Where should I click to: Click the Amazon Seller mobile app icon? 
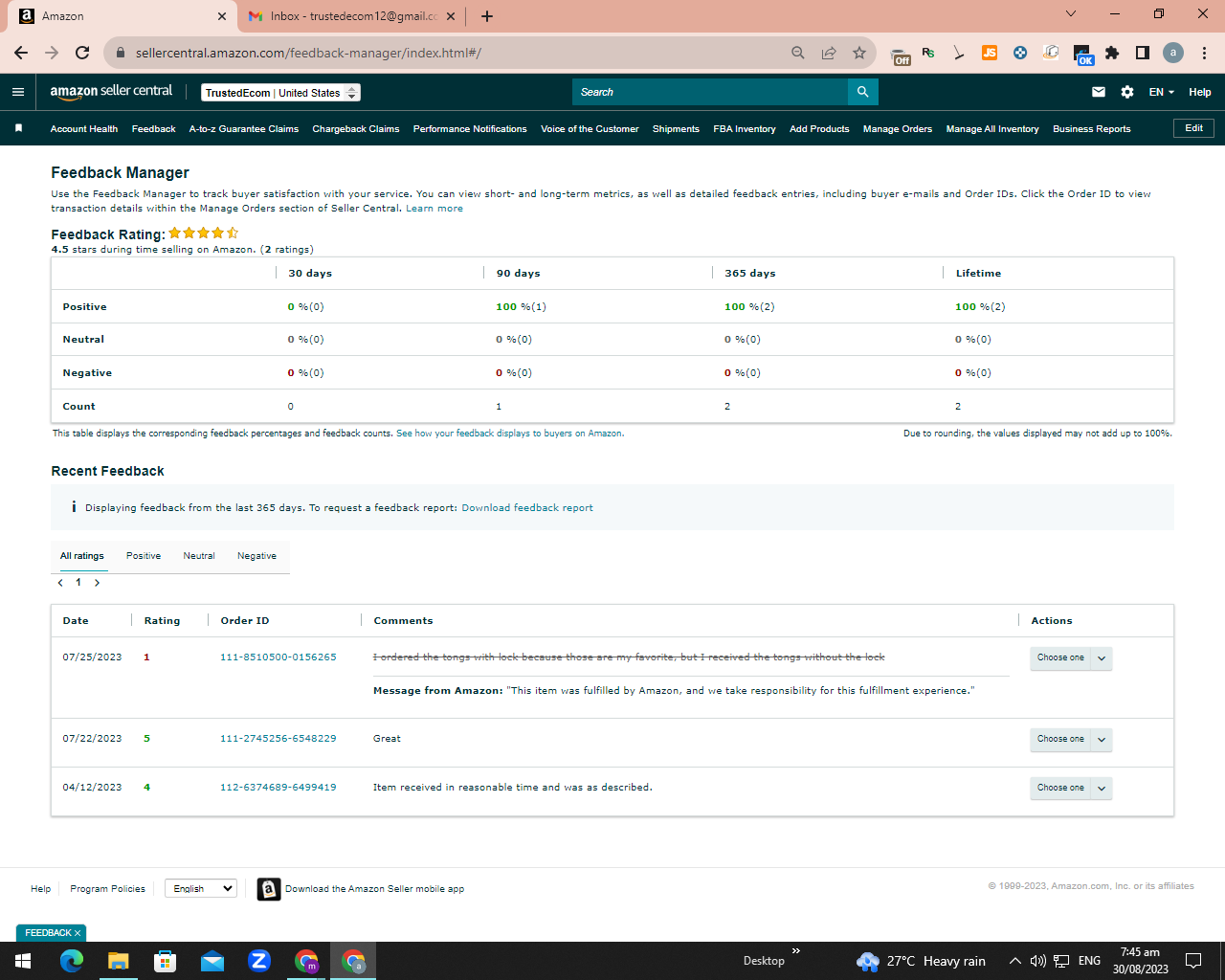click(269, 889)
